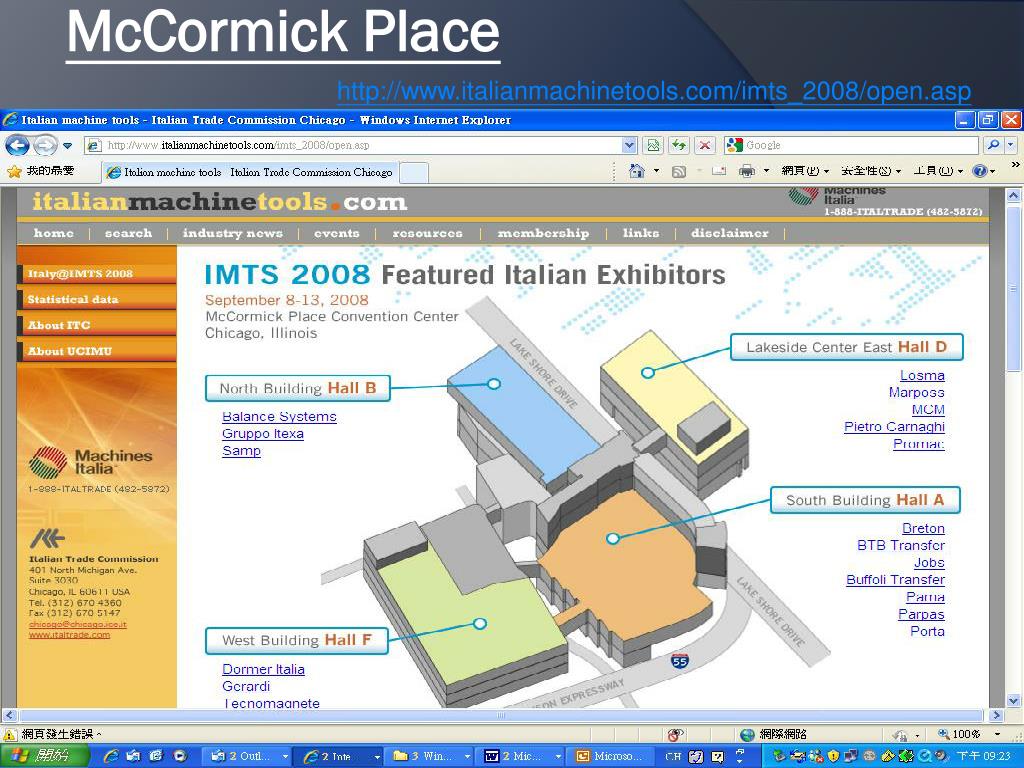1024x768 pixels.
Task: Expand the address bar history dropdown
Action: [630, 145]
